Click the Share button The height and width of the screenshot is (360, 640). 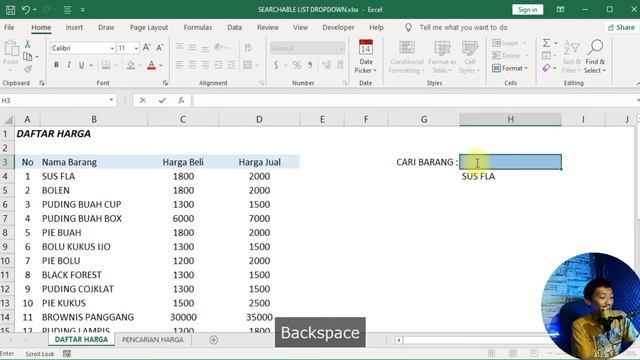point(621,27)
